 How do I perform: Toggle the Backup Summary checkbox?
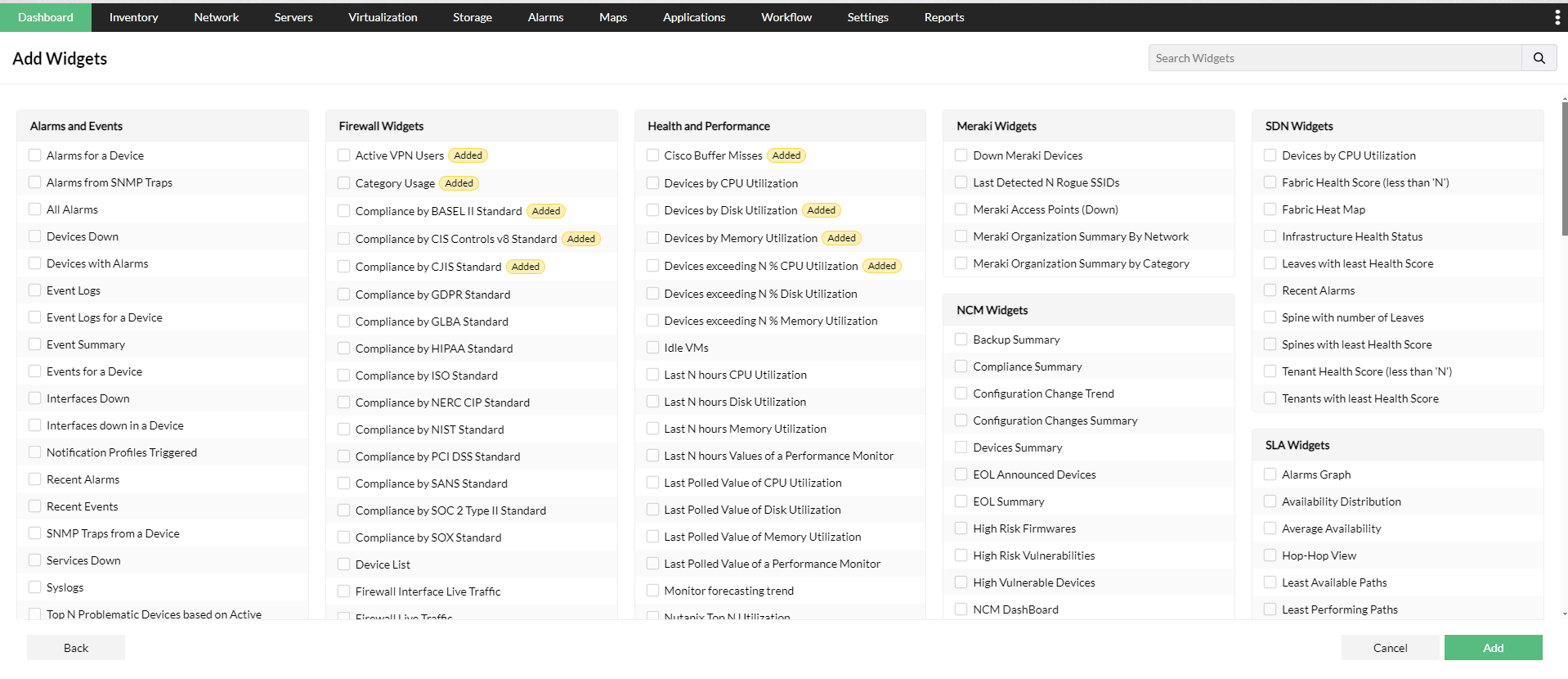[961, 339]
